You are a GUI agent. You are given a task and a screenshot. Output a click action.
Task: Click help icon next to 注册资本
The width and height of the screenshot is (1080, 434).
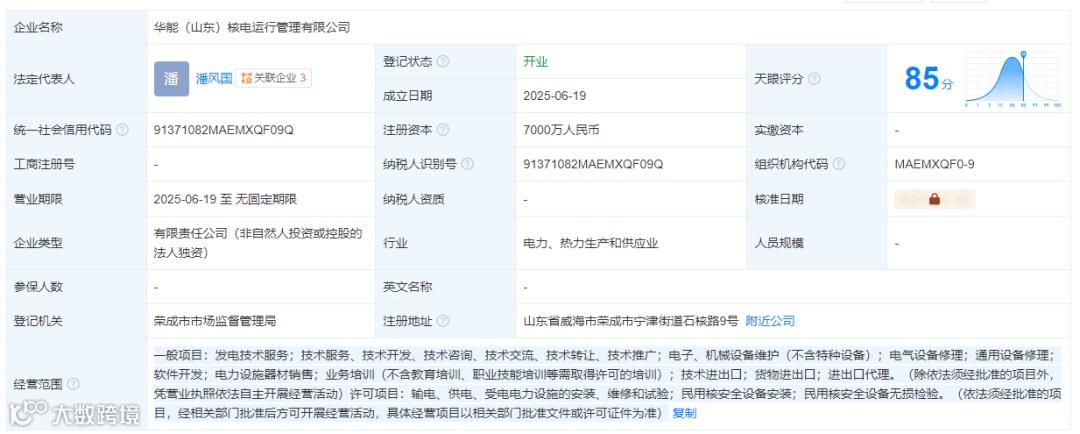tap(443, 130)
